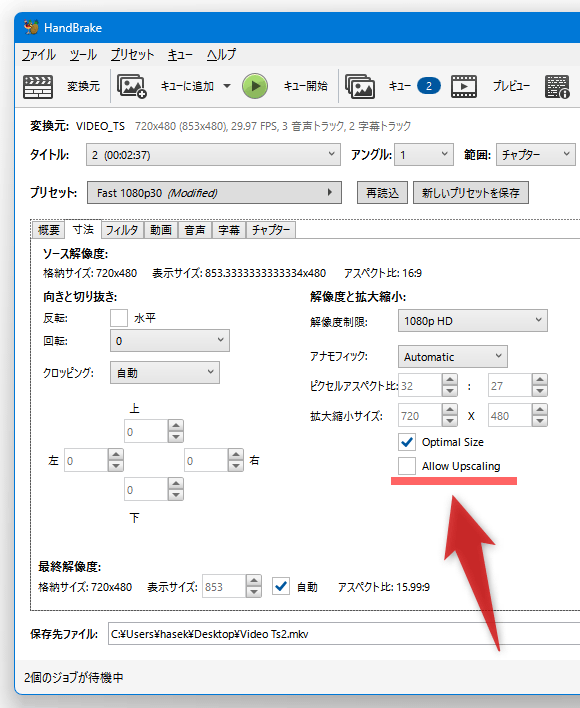This screenshot has width=580, height=708.
Task: Open the 解像度制限 1080p HD dropdown
Action: click(473, 321)
